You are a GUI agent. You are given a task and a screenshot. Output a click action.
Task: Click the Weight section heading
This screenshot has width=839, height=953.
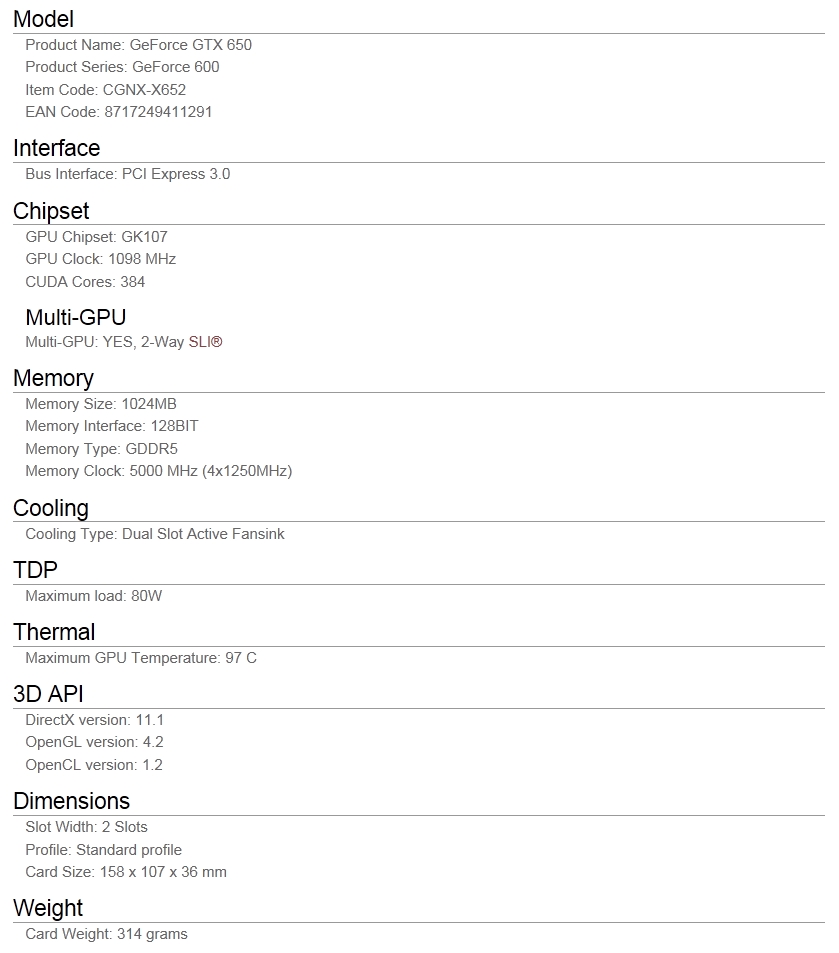[48, 908]
